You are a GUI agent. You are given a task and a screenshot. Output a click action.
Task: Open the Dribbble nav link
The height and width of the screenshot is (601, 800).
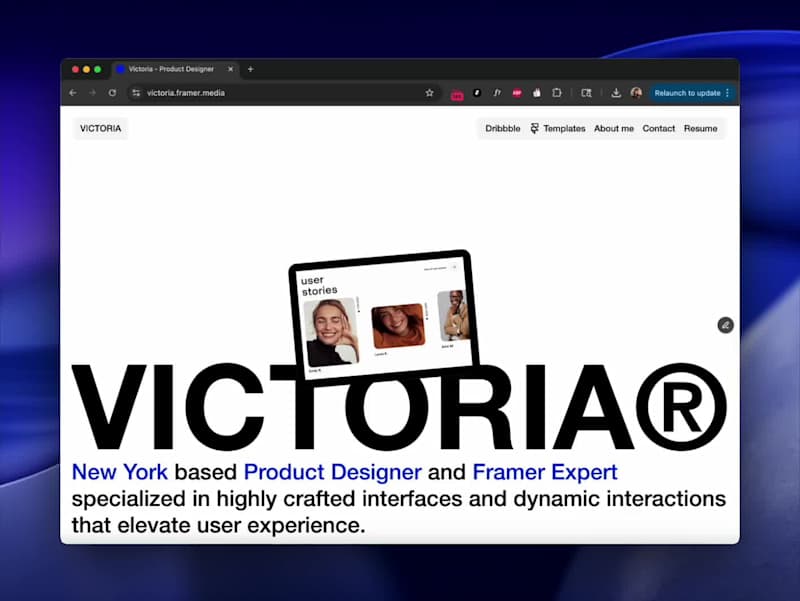tap(503, 129)
